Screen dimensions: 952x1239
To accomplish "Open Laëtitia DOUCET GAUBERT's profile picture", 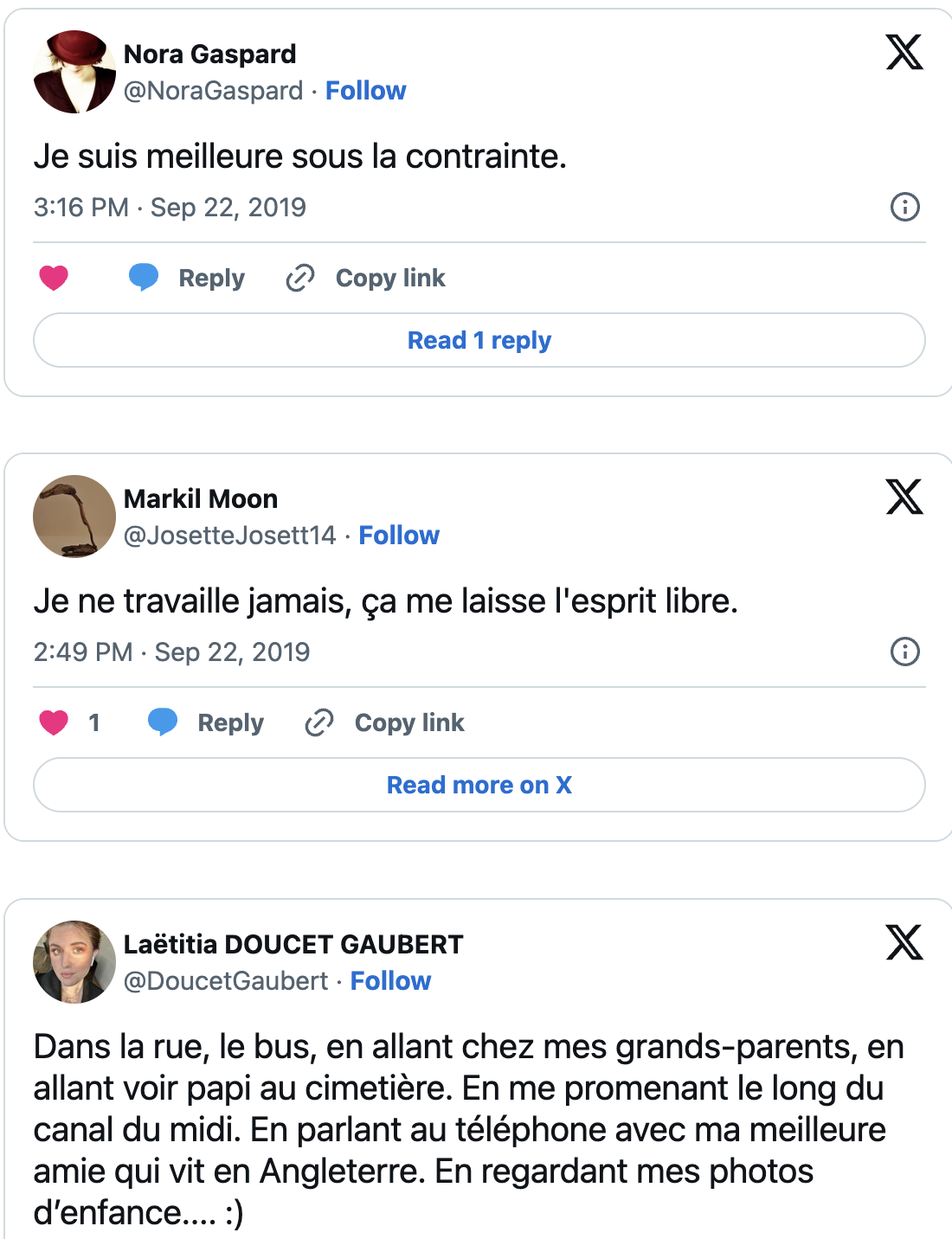I will (74, 962).
